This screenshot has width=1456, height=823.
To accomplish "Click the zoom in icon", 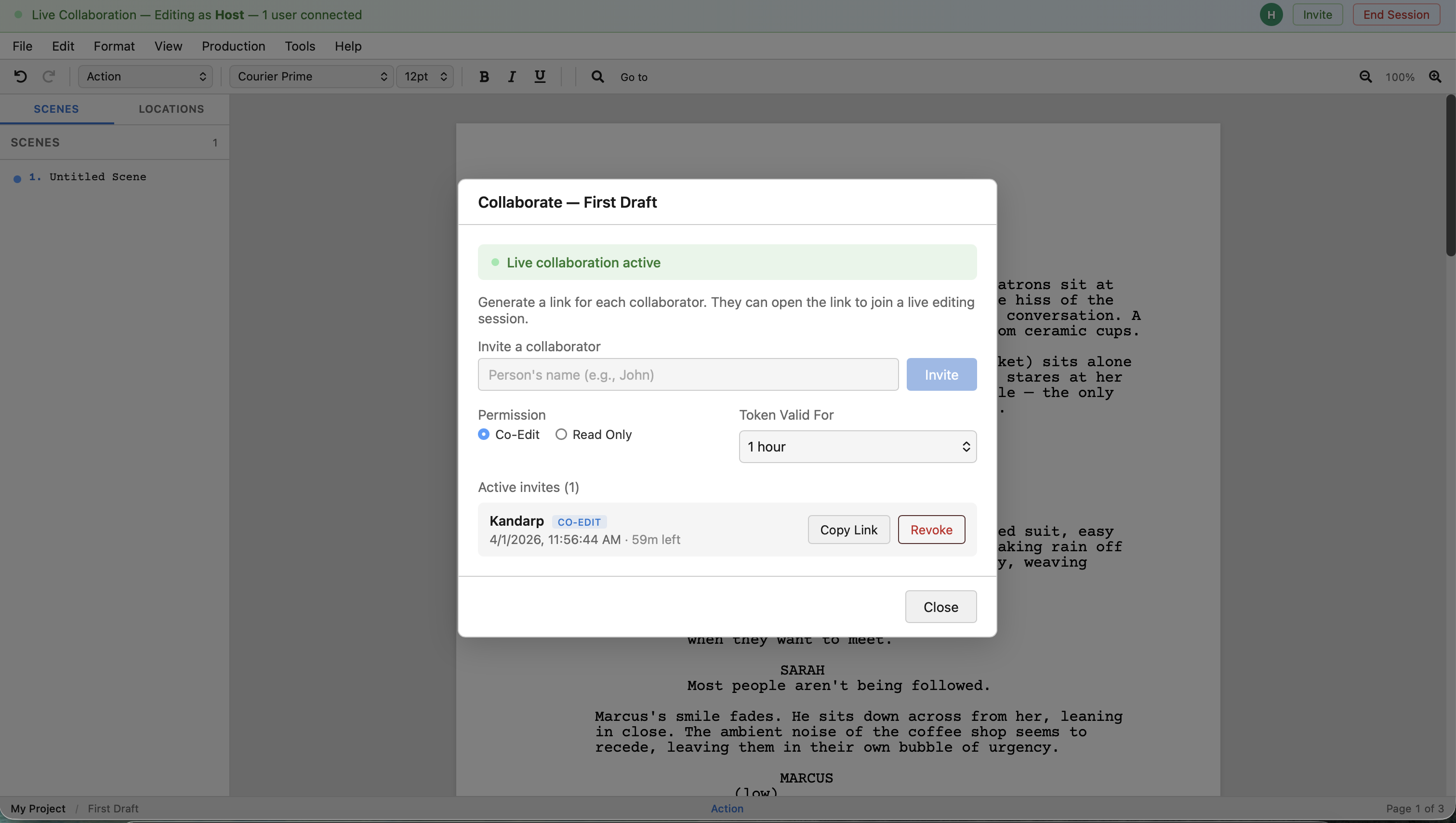I will click(x=1436, y=77).
